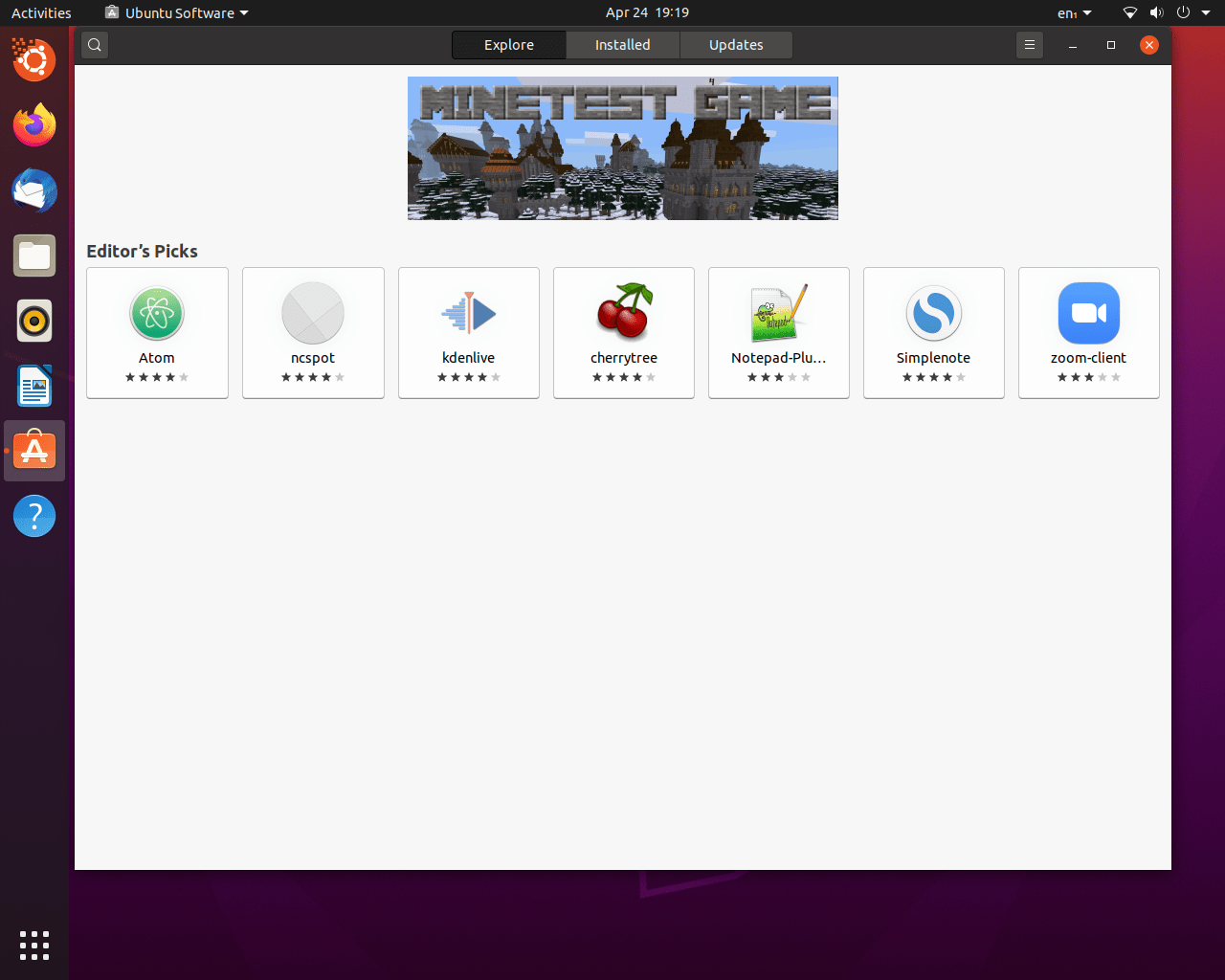This screenshot has width=1225, height=980.
Task: Open the ncspot app icon
Action: pyautogui.click(x=313, y=313)
